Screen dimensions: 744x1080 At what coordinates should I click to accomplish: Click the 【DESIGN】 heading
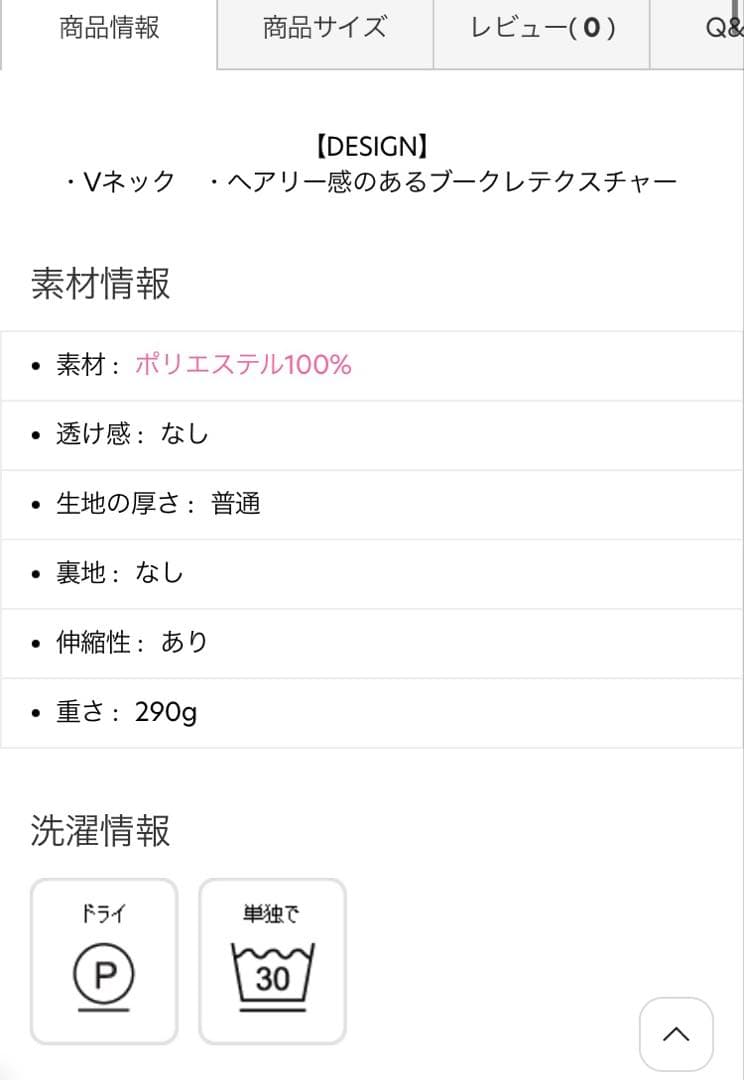click(372, 147)
